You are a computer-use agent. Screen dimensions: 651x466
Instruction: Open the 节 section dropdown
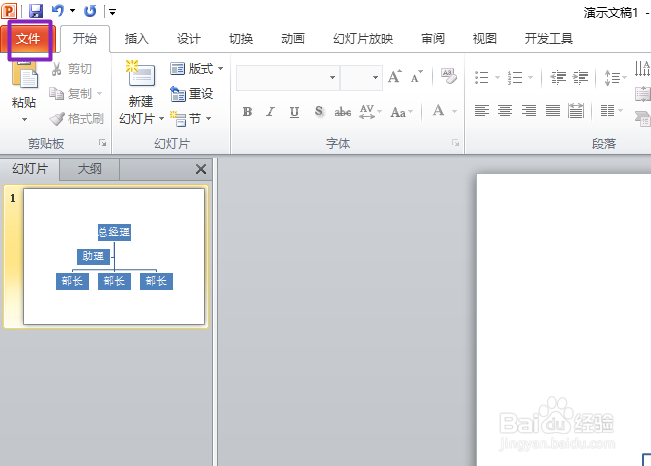coord(191,119)
